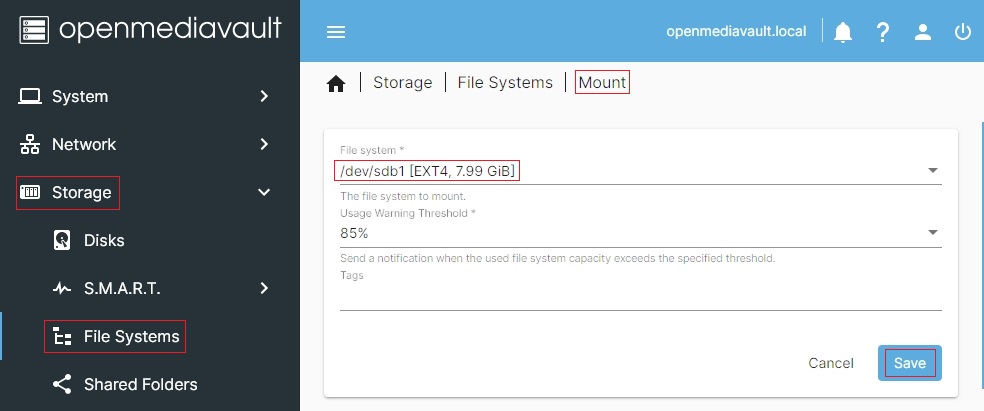Click the Storage breadcrumb link
984x411 pixels.
402,83
